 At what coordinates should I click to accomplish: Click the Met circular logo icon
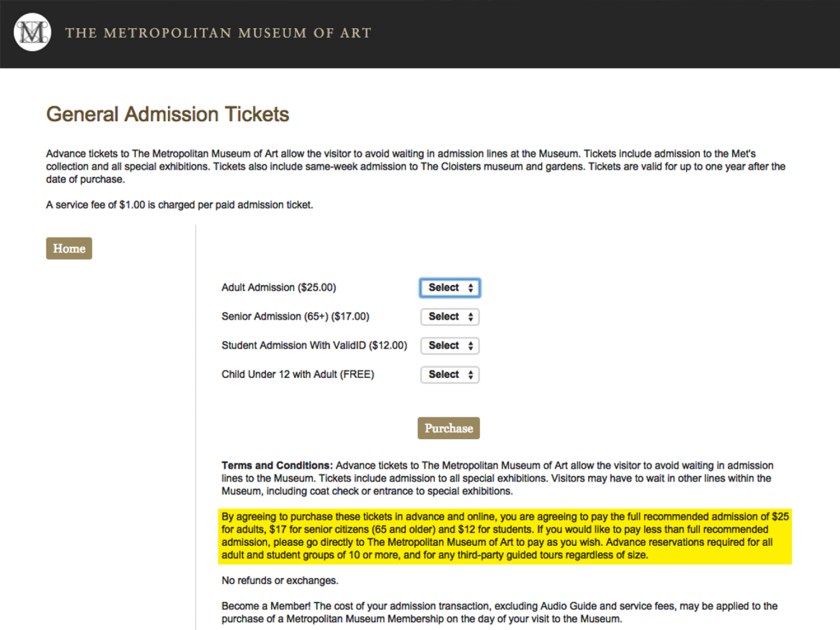[32, 33]
